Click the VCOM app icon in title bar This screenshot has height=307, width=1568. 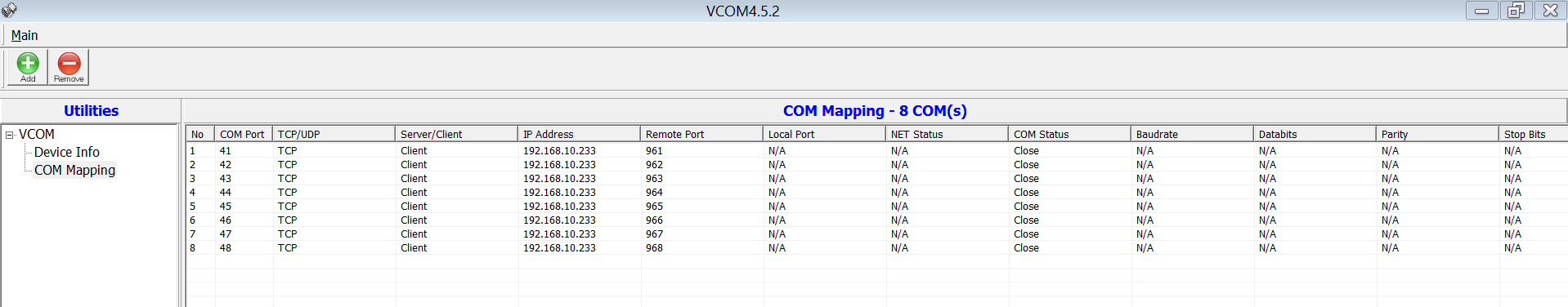tap(9, 10)
